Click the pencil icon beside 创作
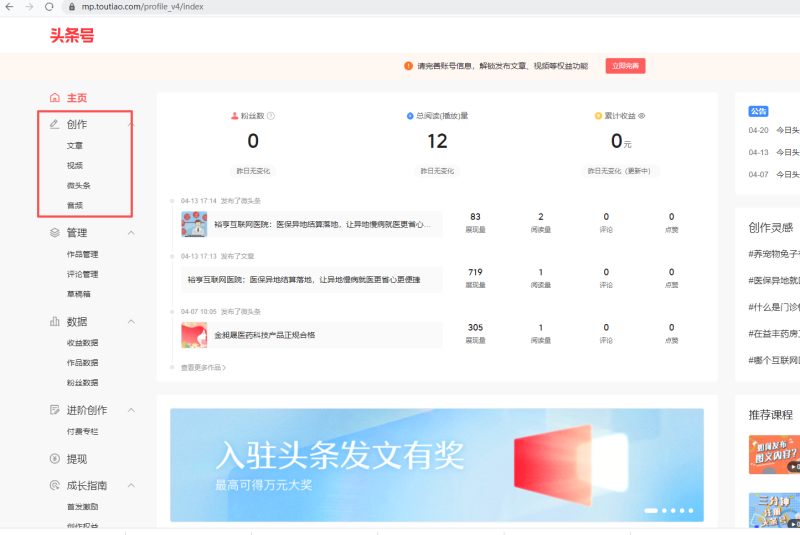Viewport: 800px width, 535px height. pyautogui.click(x=55, y=124)
